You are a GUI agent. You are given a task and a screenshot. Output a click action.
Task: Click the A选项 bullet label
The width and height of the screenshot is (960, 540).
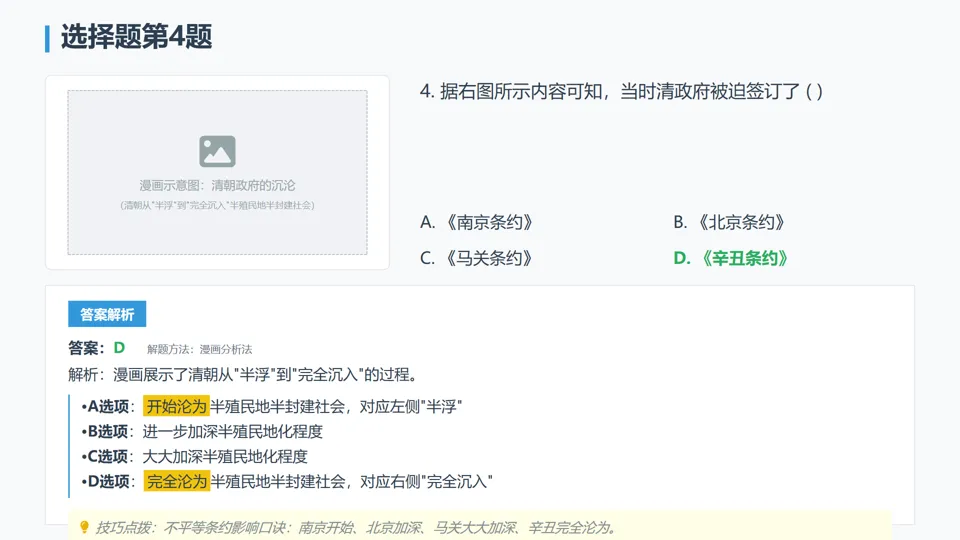(108, 407)
